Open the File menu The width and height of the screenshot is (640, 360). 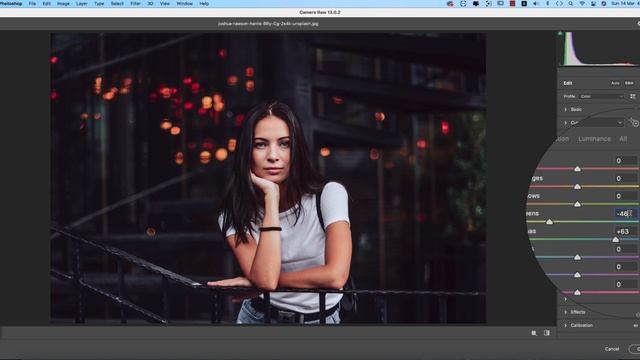pos(32,4)
